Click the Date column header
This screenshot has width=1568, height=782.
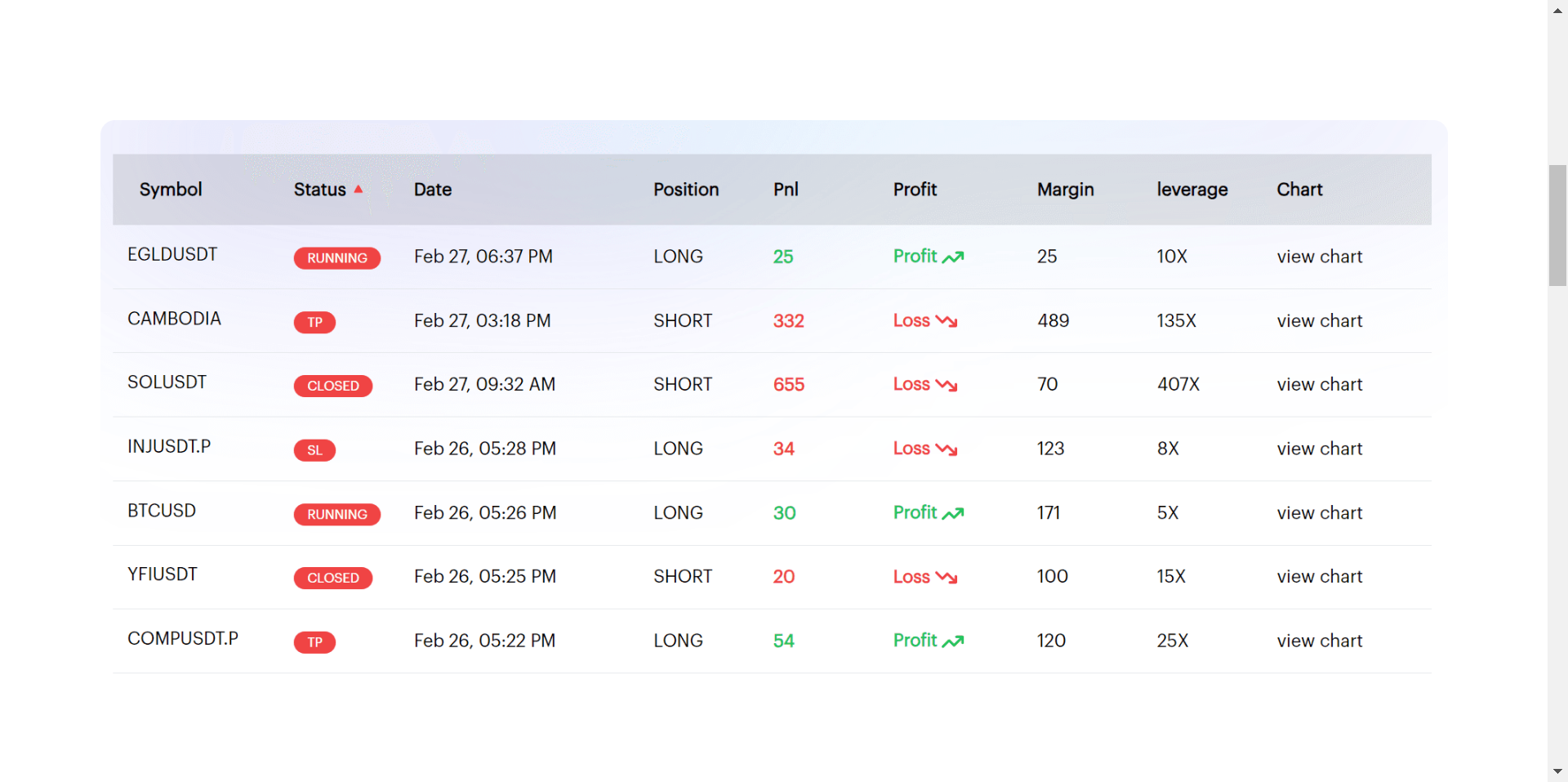(433, 190)
